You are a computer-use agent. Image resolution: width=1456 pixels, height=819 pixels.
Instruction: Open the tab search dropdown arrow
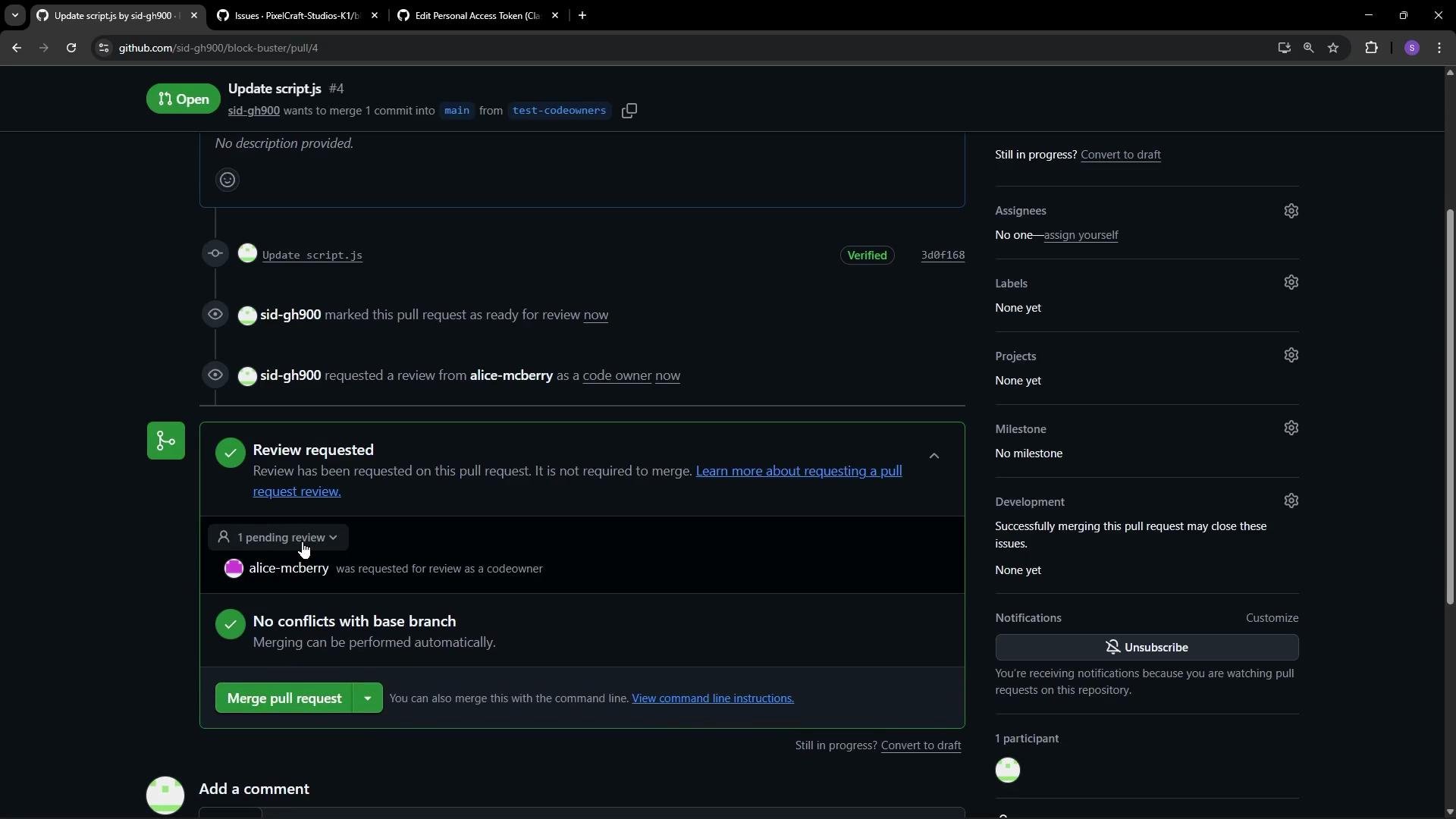click(14, 15)
